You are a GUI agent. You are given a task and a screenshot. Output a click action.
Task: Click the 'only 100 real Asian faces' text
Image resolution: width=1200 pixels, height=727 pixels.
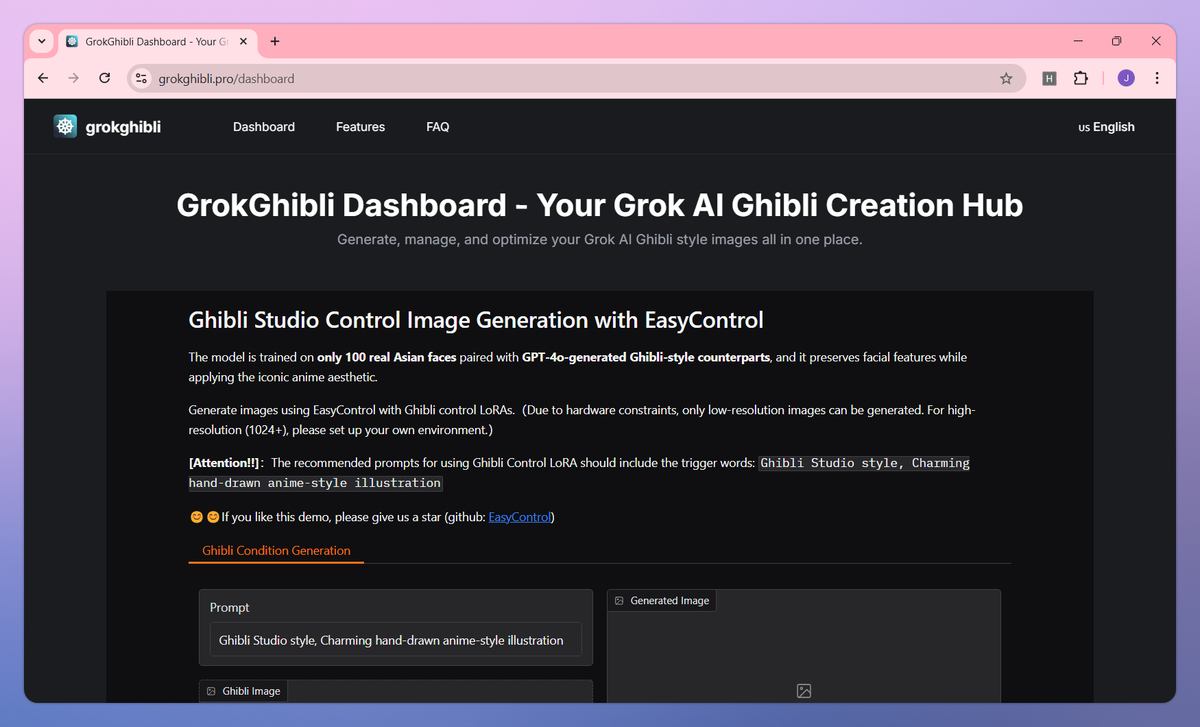coord(388,357)
